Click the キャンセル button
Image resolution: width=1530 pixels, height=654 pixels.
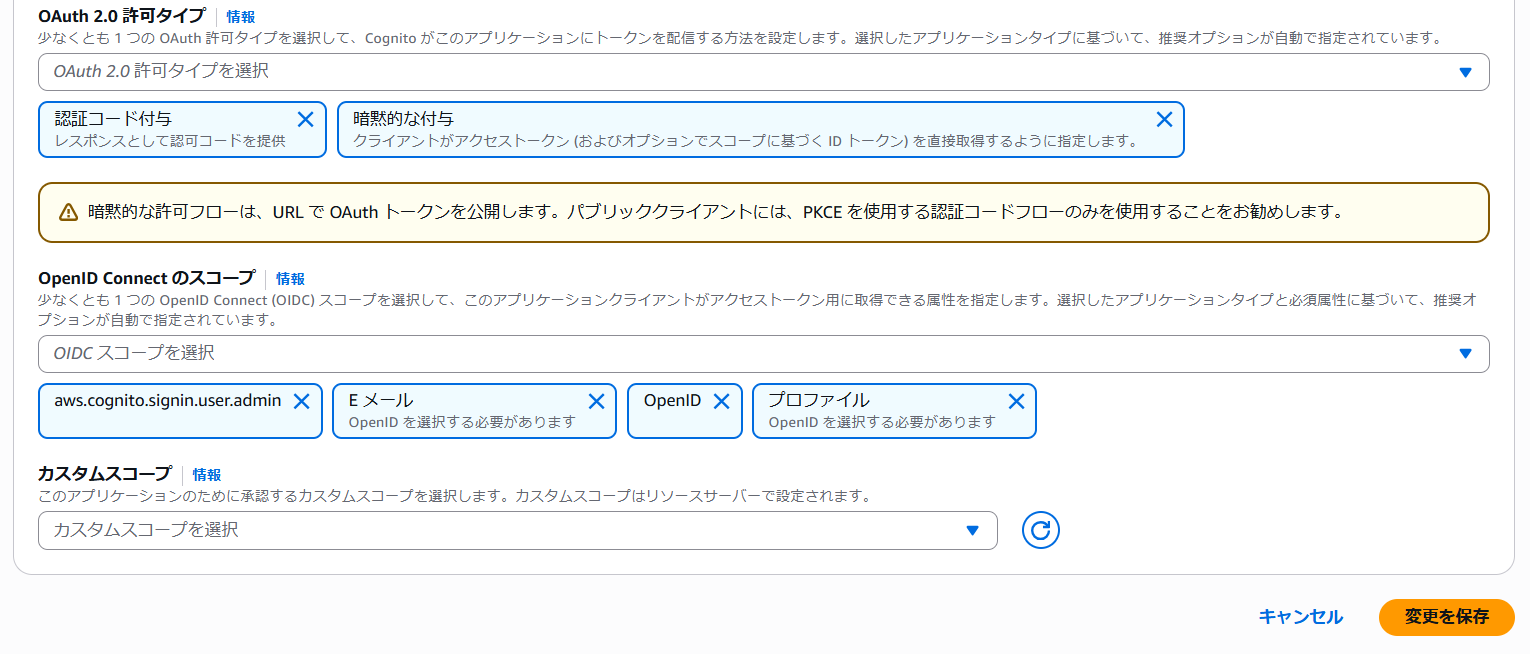(x=1300, y=617)
